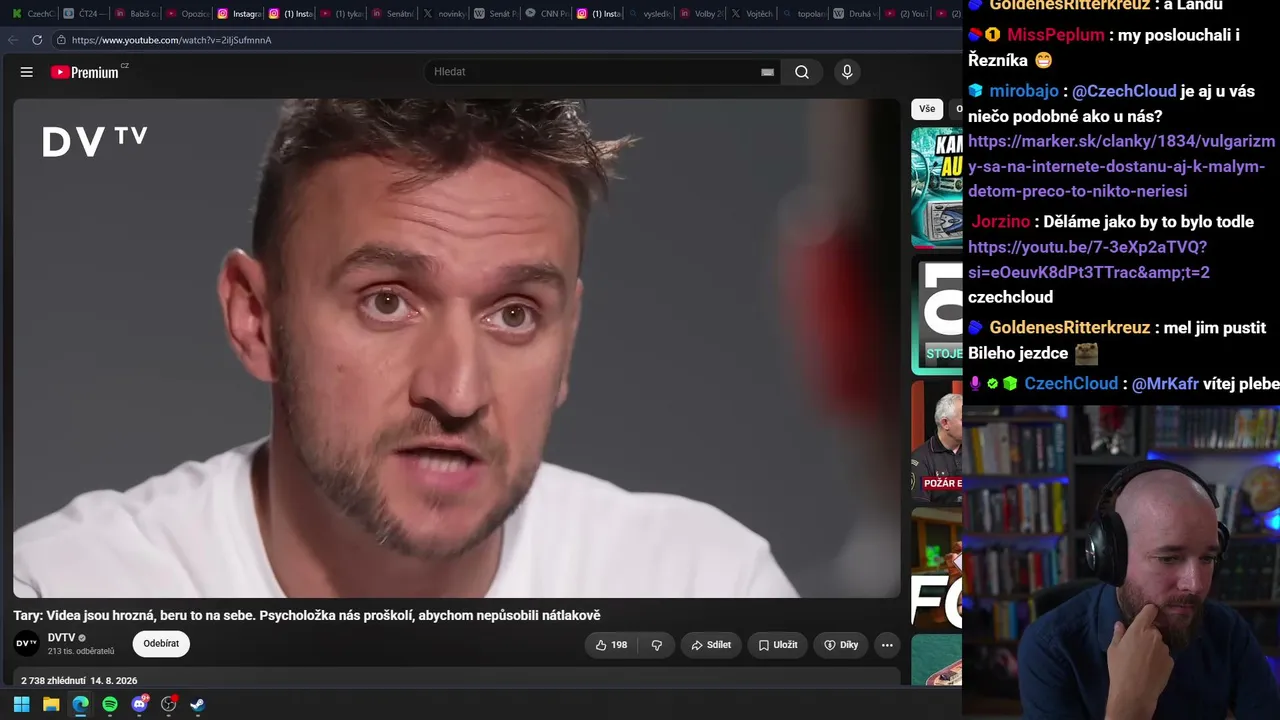The height and width of the screenshot is (720, 1280).
Task: Share the video via Sdílet
Action: click(711, 645)
